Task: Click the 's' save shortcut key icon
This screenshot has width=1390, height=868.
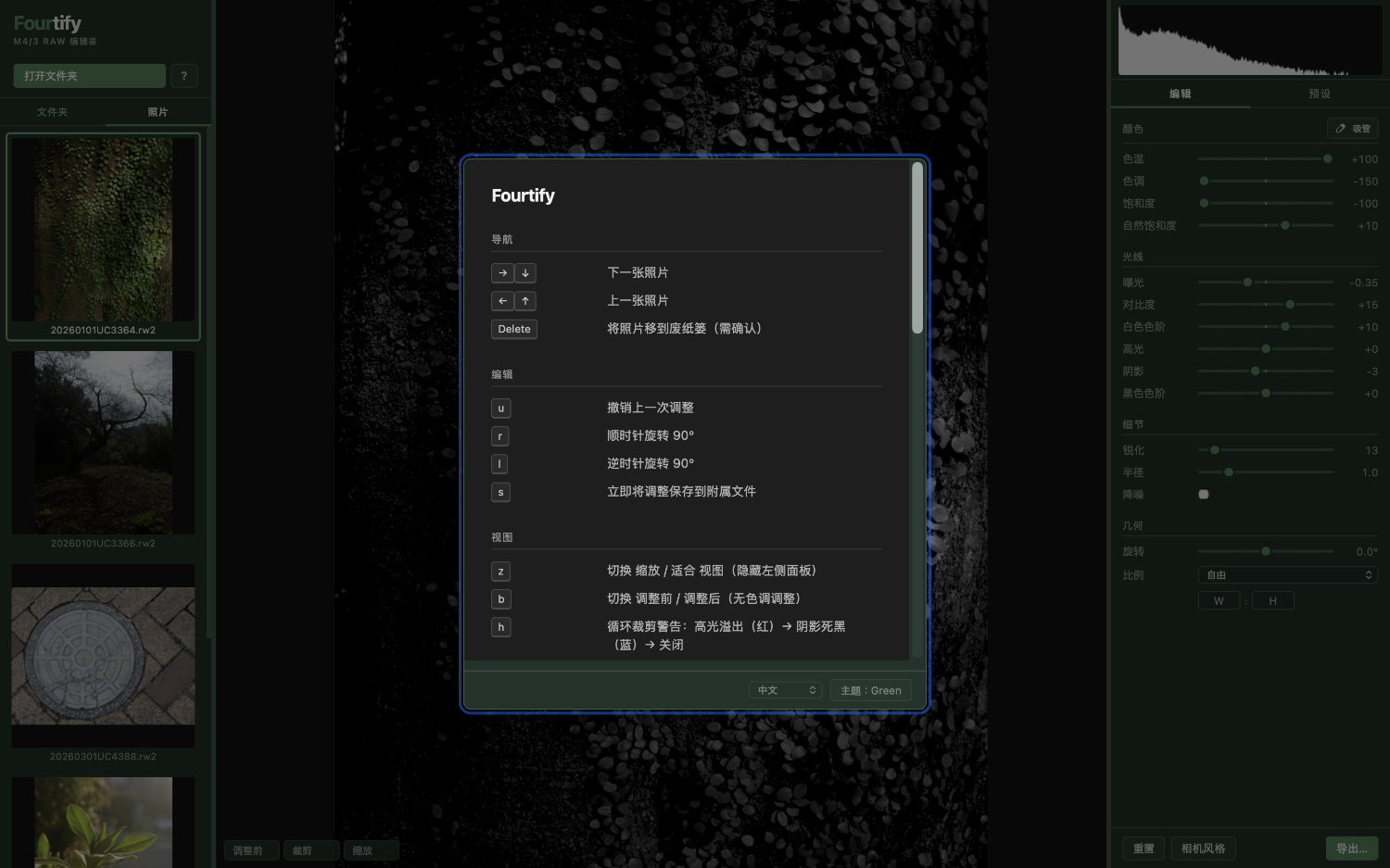Action: click(x=500, y=492)
